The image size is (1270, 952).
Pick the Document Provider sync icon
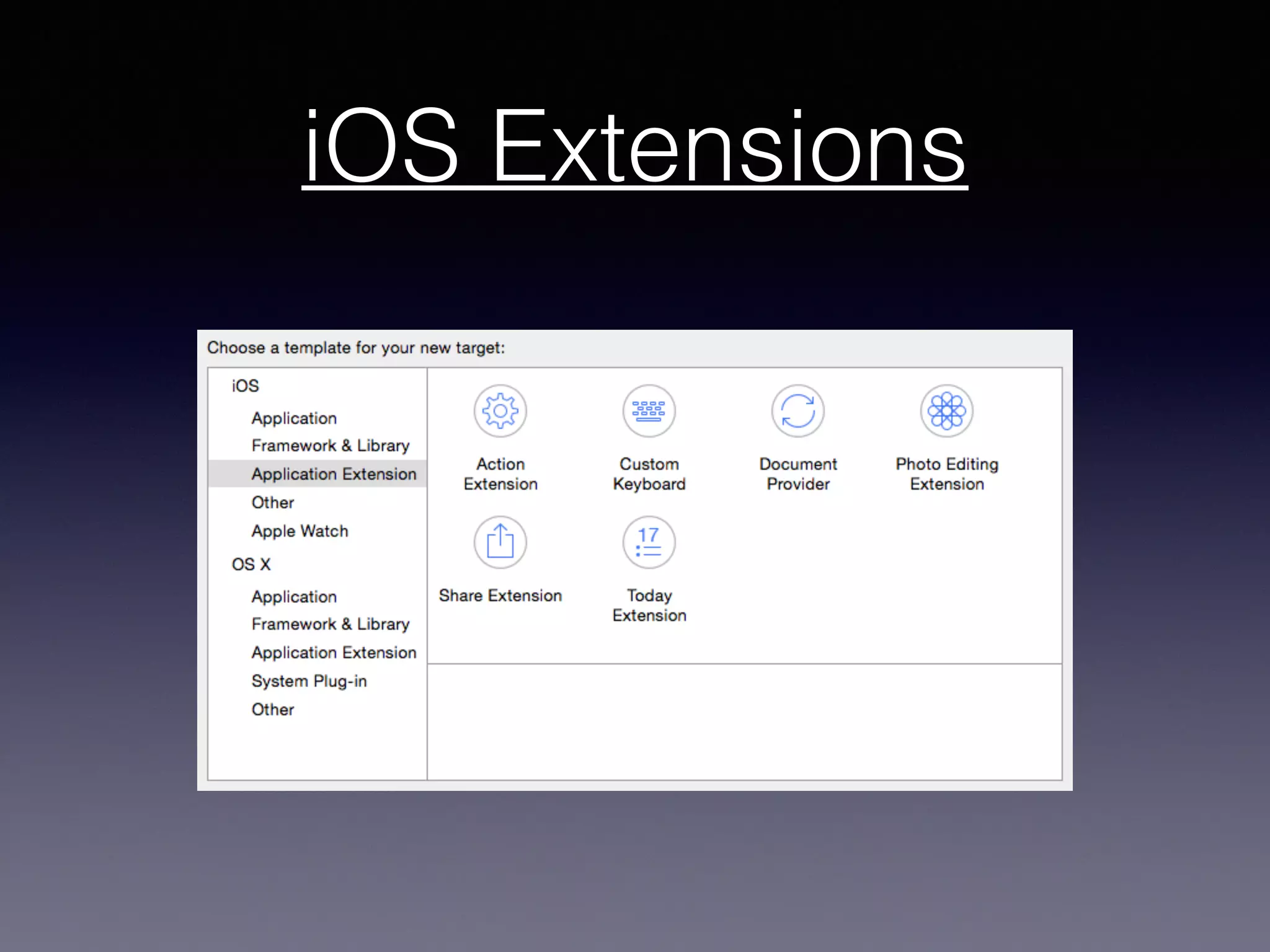[x=797, y=411]
